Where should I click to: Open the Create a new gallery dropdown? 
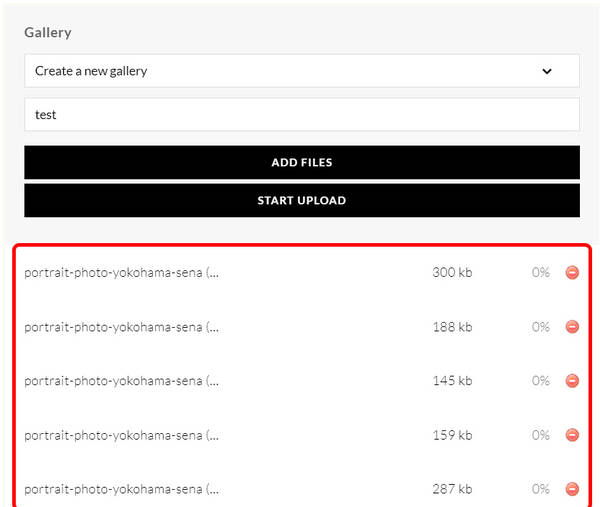coord(290,71)
